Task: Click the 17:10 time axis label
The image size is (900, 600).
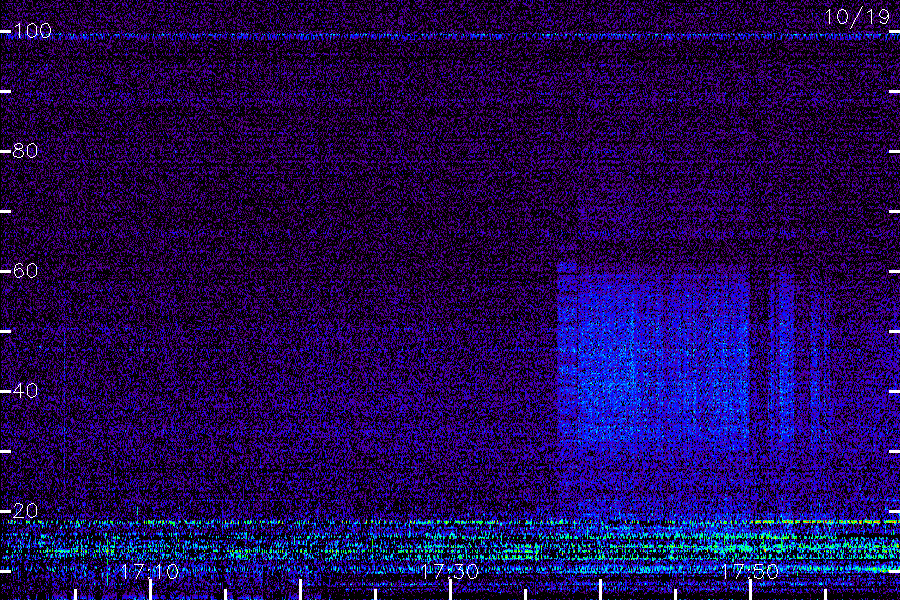Action: (x=150, y=571)
